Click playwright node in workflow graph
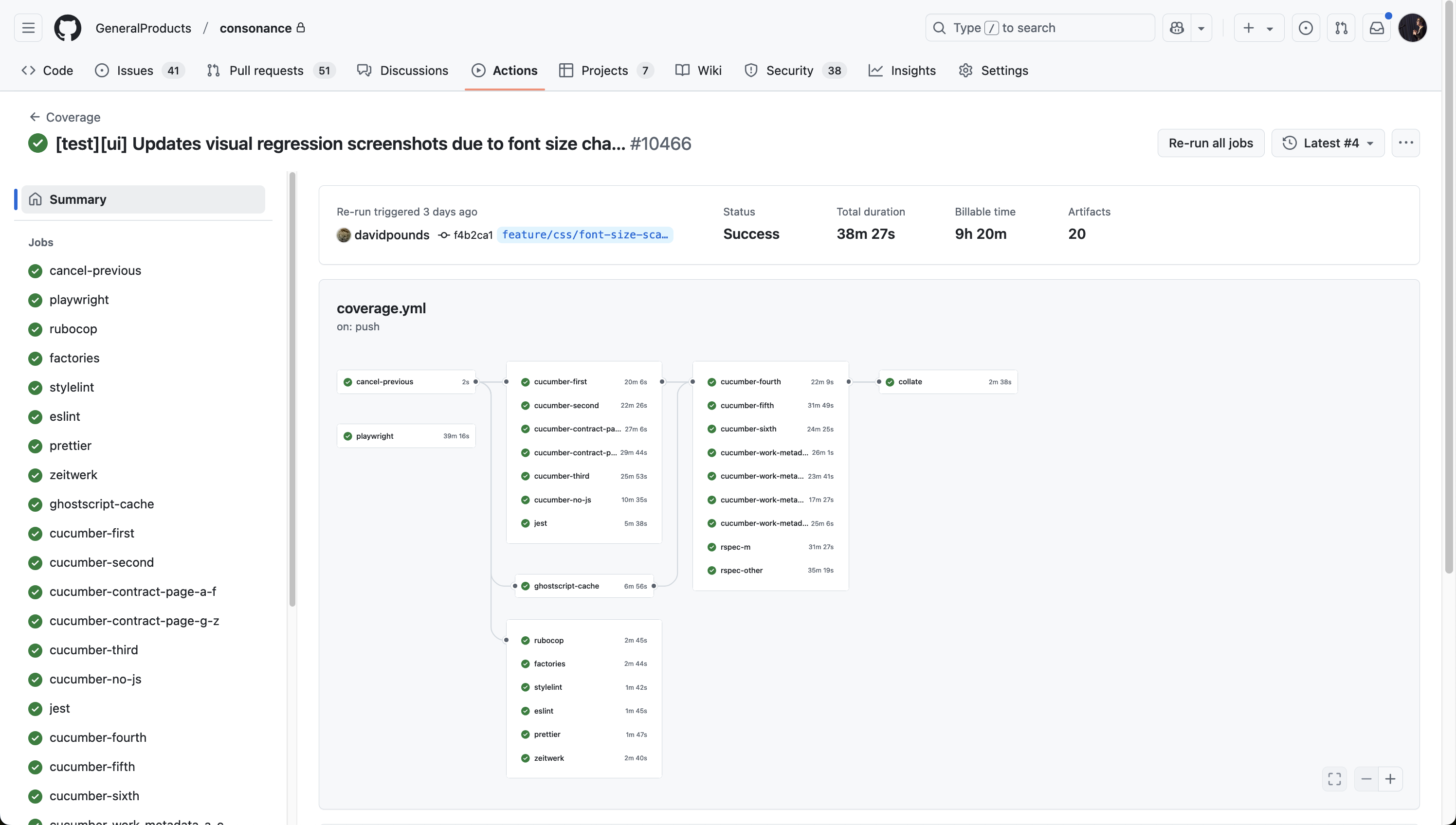Image resolution: width=1456 pixels, height=825 pixels. pyautogui.click(x=406, y=436)
